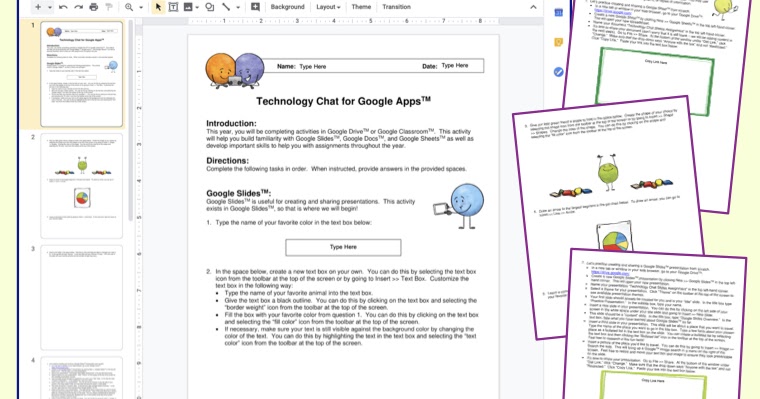Click the Theme button
Viewport: 760px width, 399px height.
(361, 7)
